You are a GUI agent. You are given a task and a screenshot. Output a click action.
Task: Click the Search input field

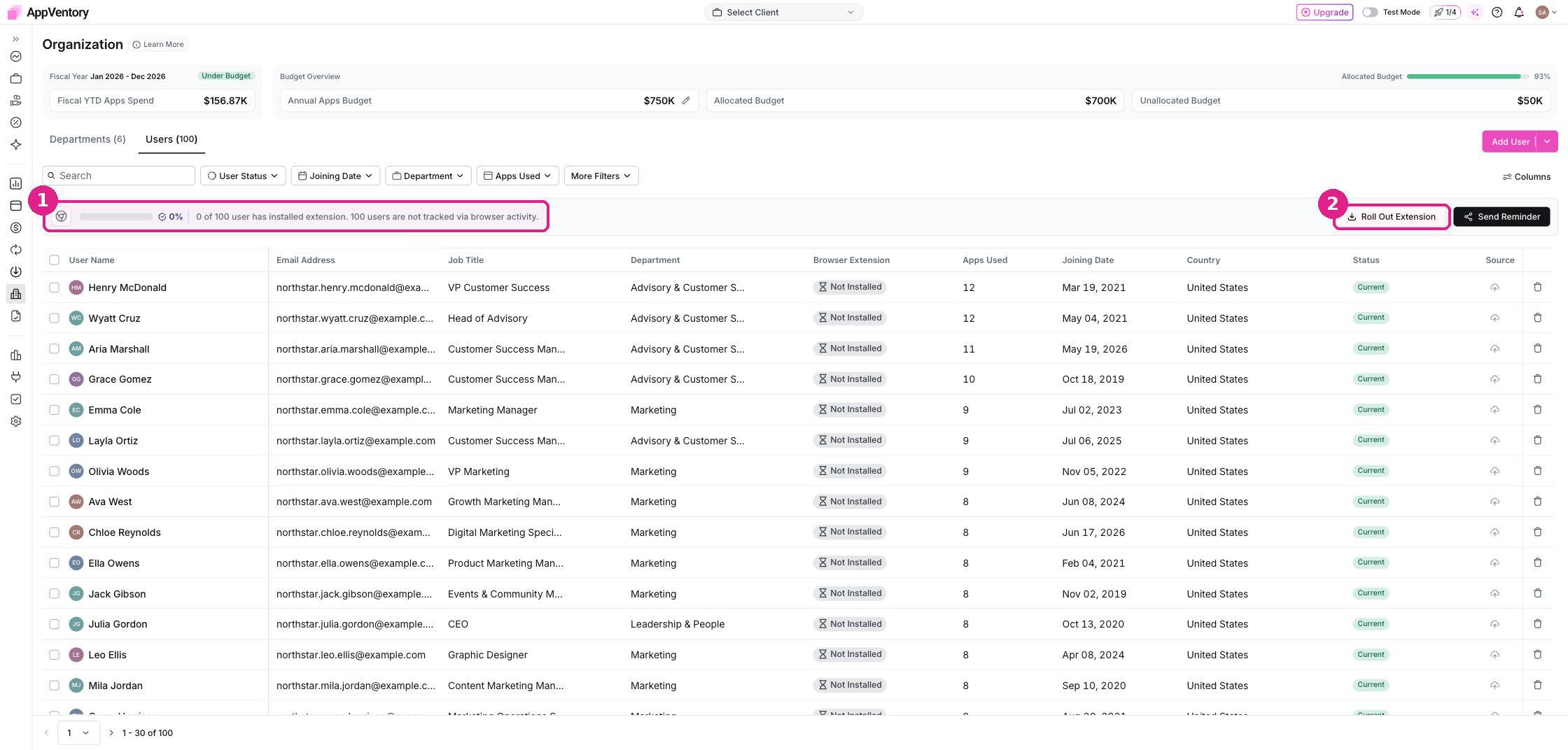119,176
